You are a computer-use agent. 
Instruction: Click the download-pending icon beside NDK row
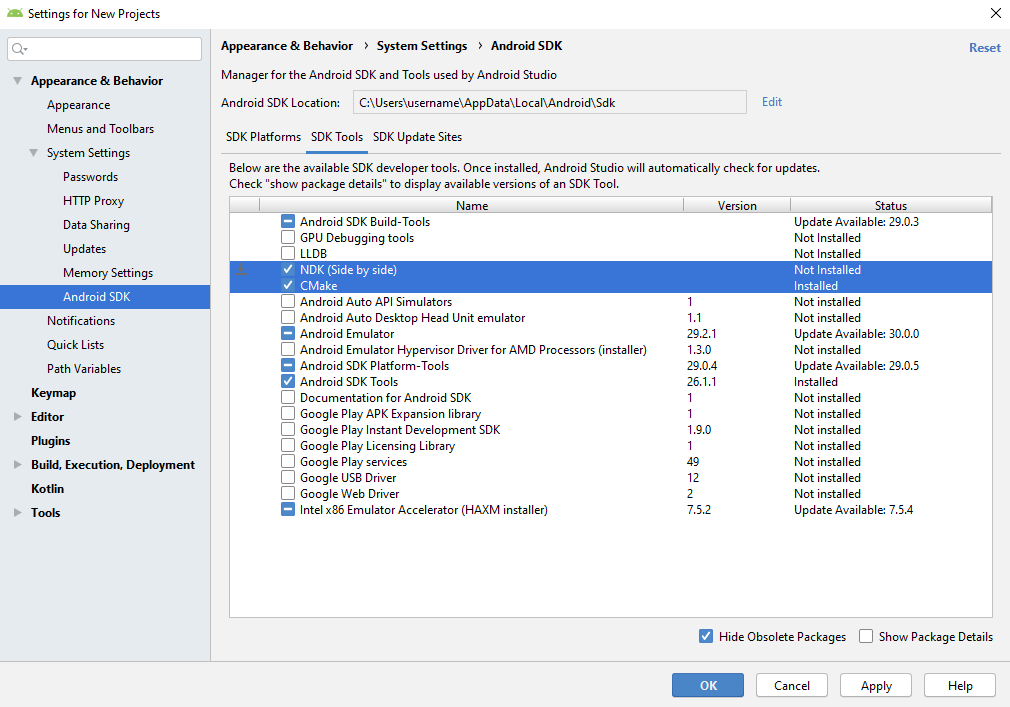click(x=242, y=270)
